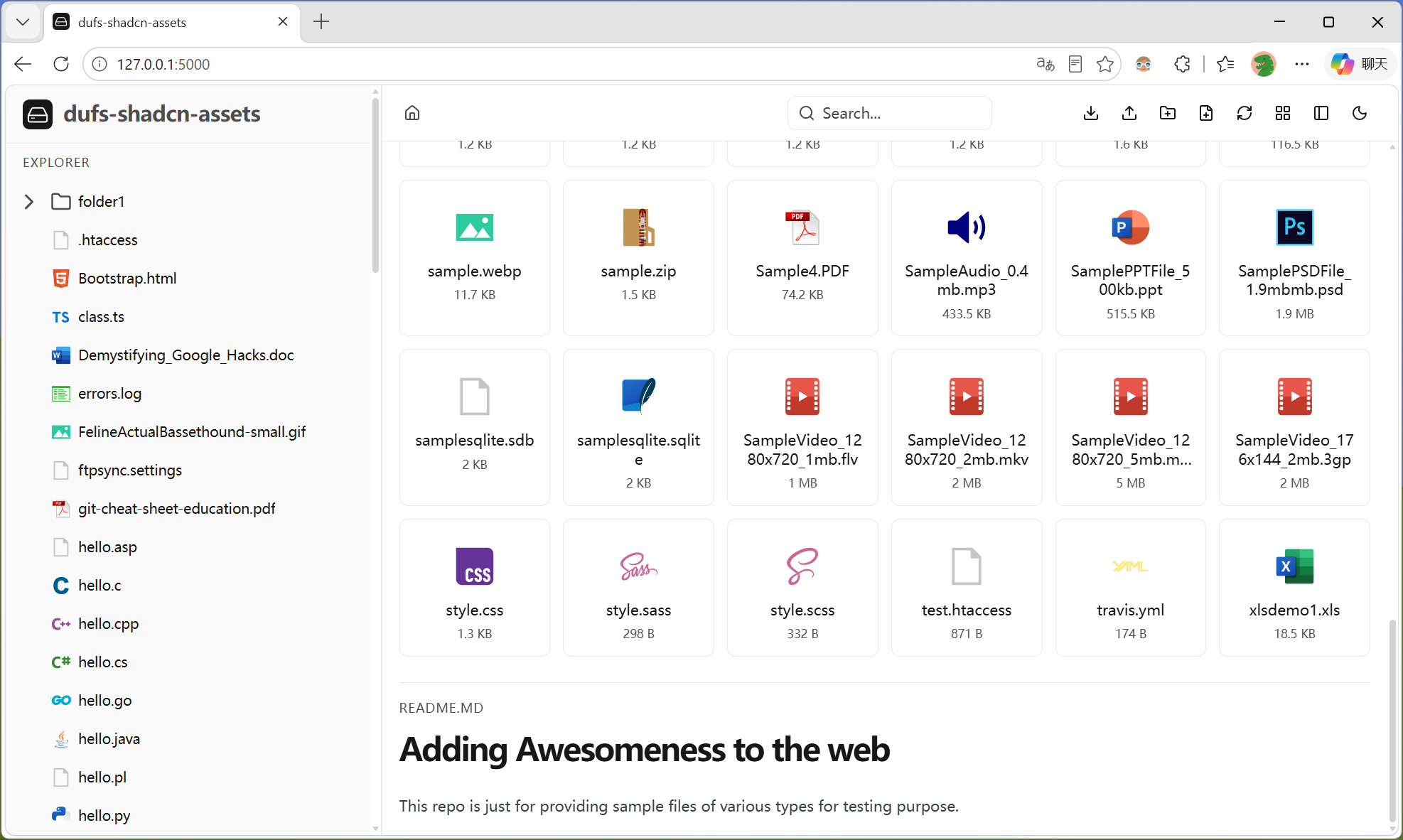1403x840 pixels.
Task: Expand the folder1 tree chevron
Action: pos(29,202)
